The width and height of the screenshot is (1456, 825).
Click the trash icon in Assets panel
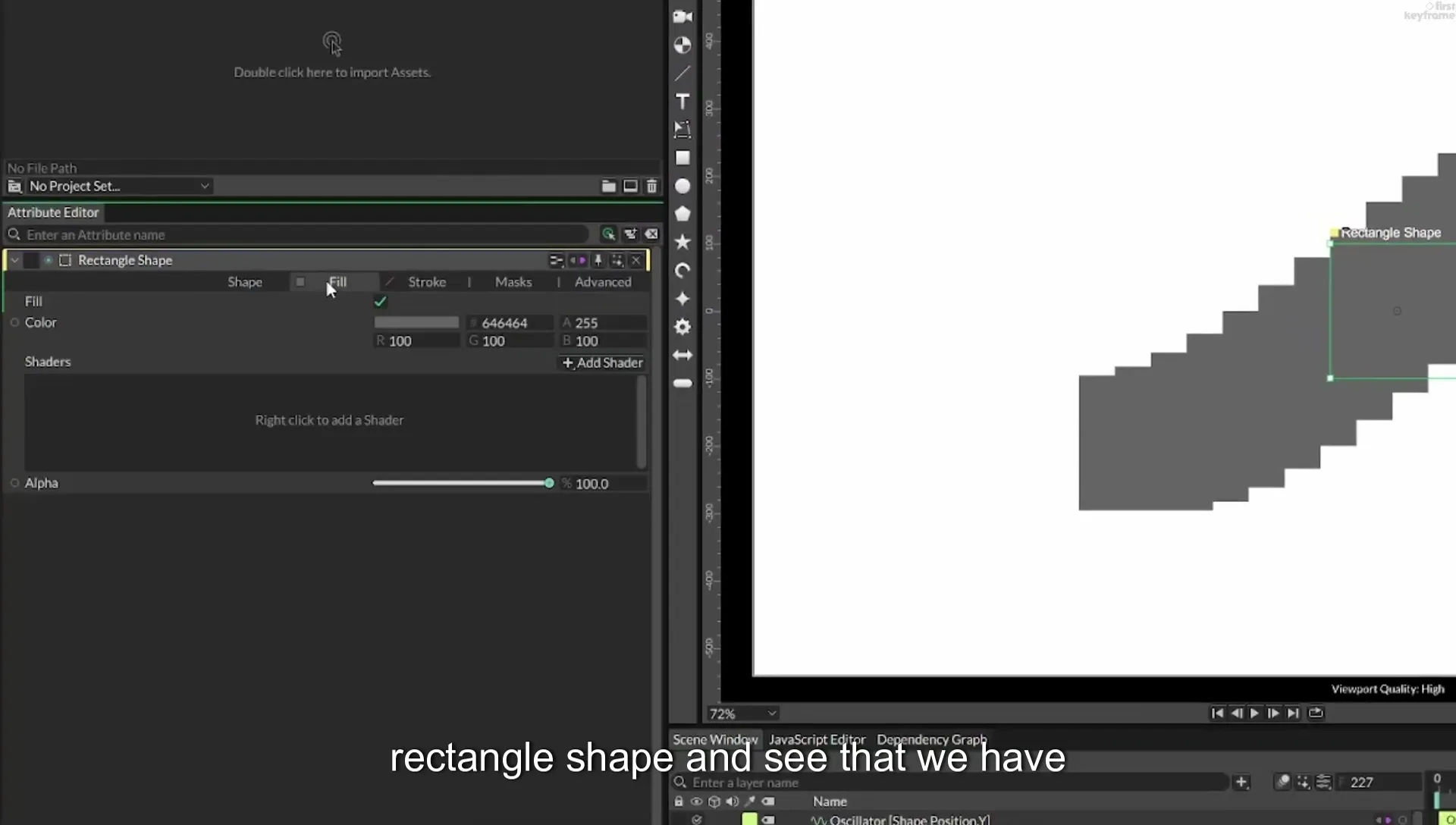(651, 186)
